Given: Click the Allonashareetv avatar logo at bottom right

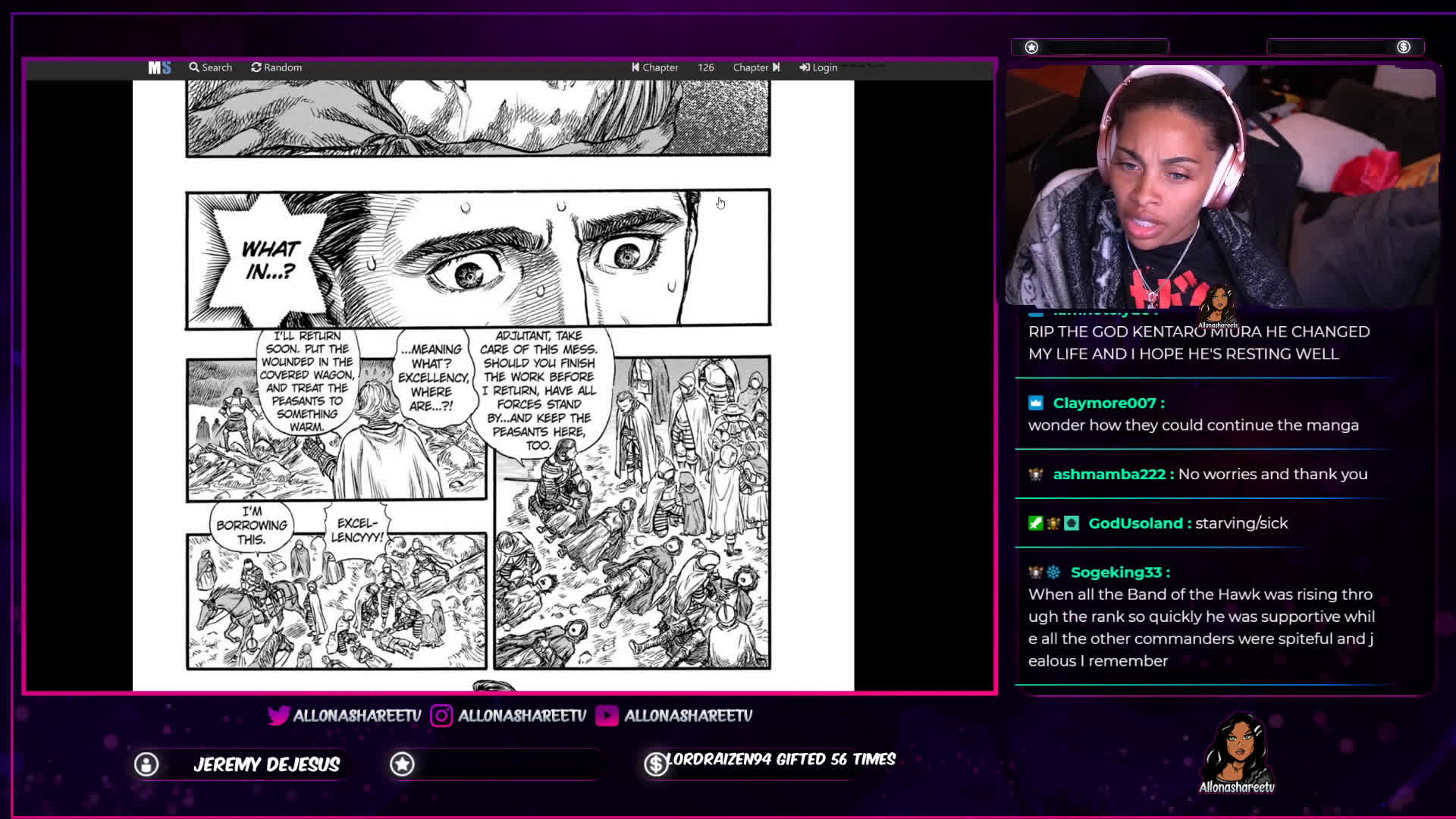Looking at the screenshot, I should [x=1237, y=753].
